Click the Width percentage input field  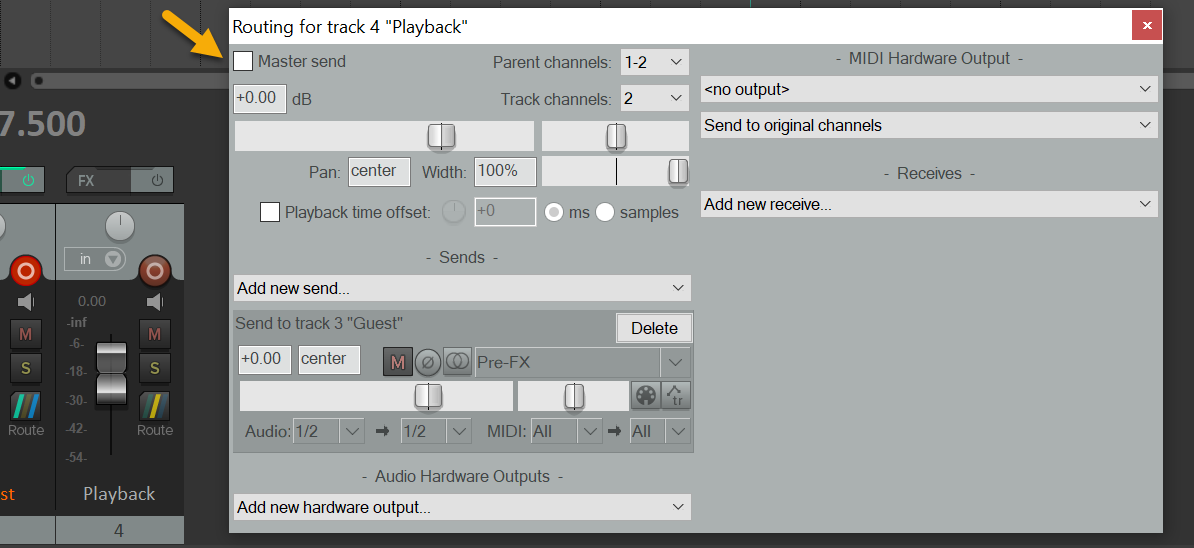[505, 171]
